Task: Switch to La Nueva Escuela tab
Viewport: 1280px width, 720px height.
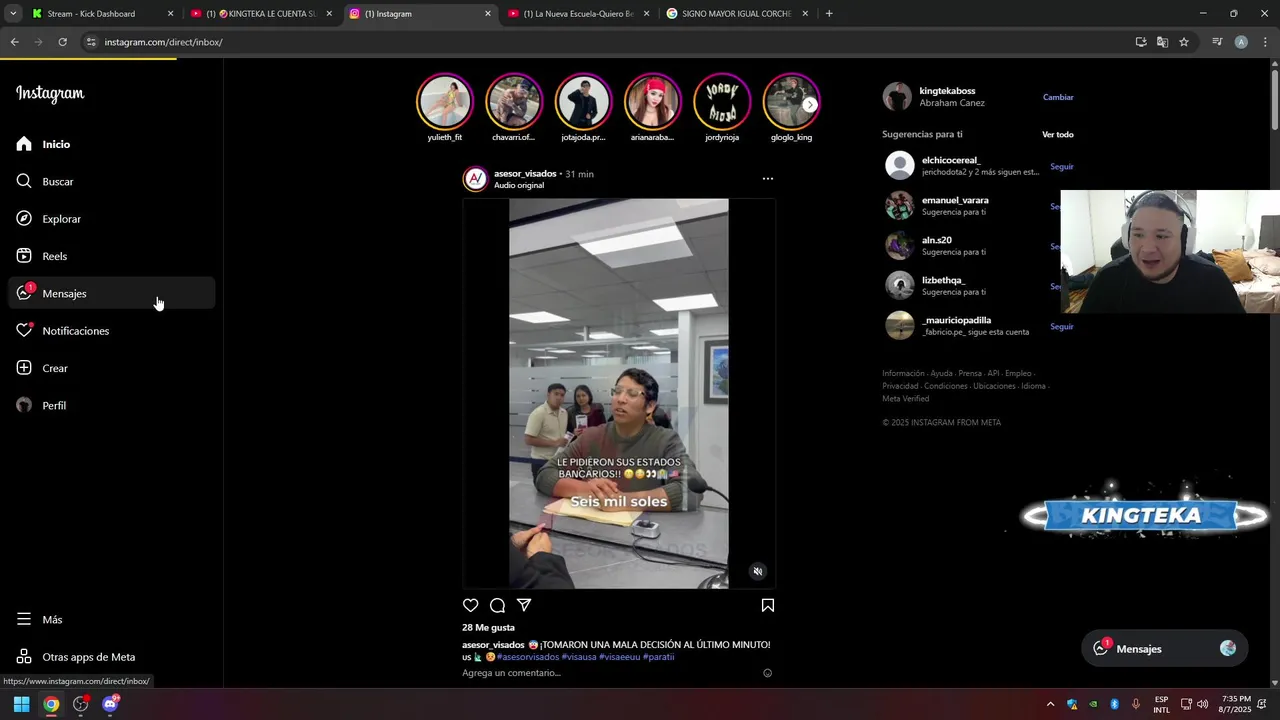Action: (x=578, y=14)
